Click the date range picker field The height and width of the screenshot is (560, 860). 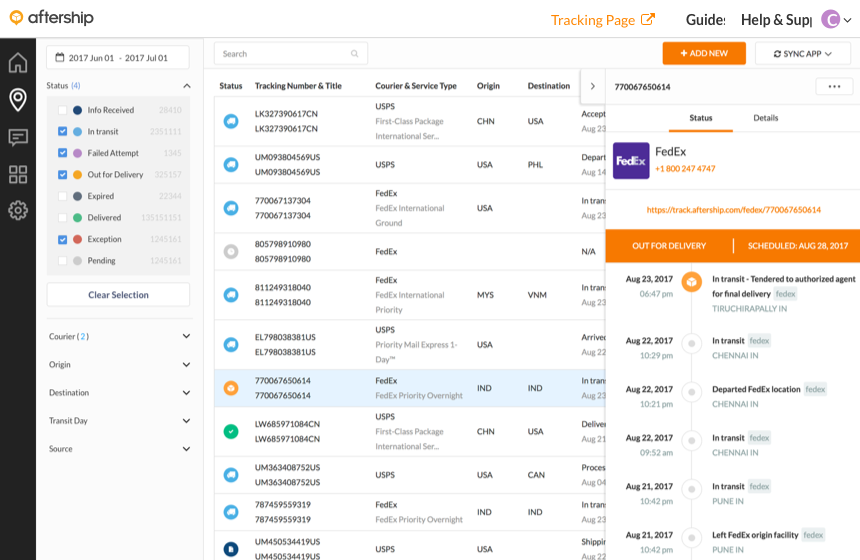click(x=118, y=58)
